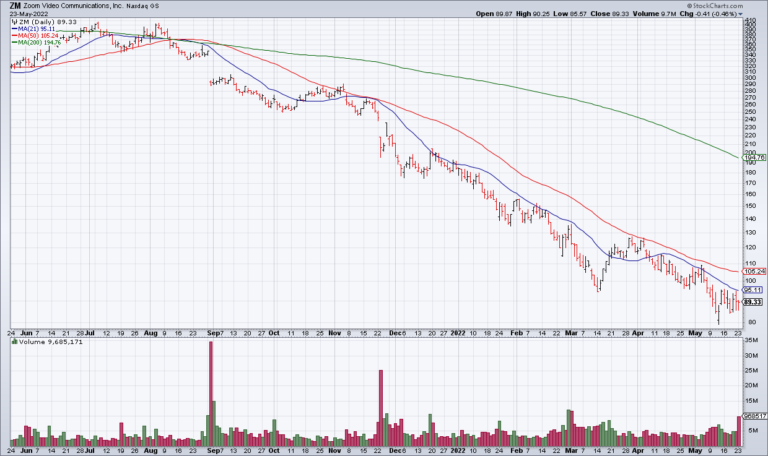The image size is (768, 456).
Task: Click the StockCharts.com attribution link
Action: click(715, 6)
